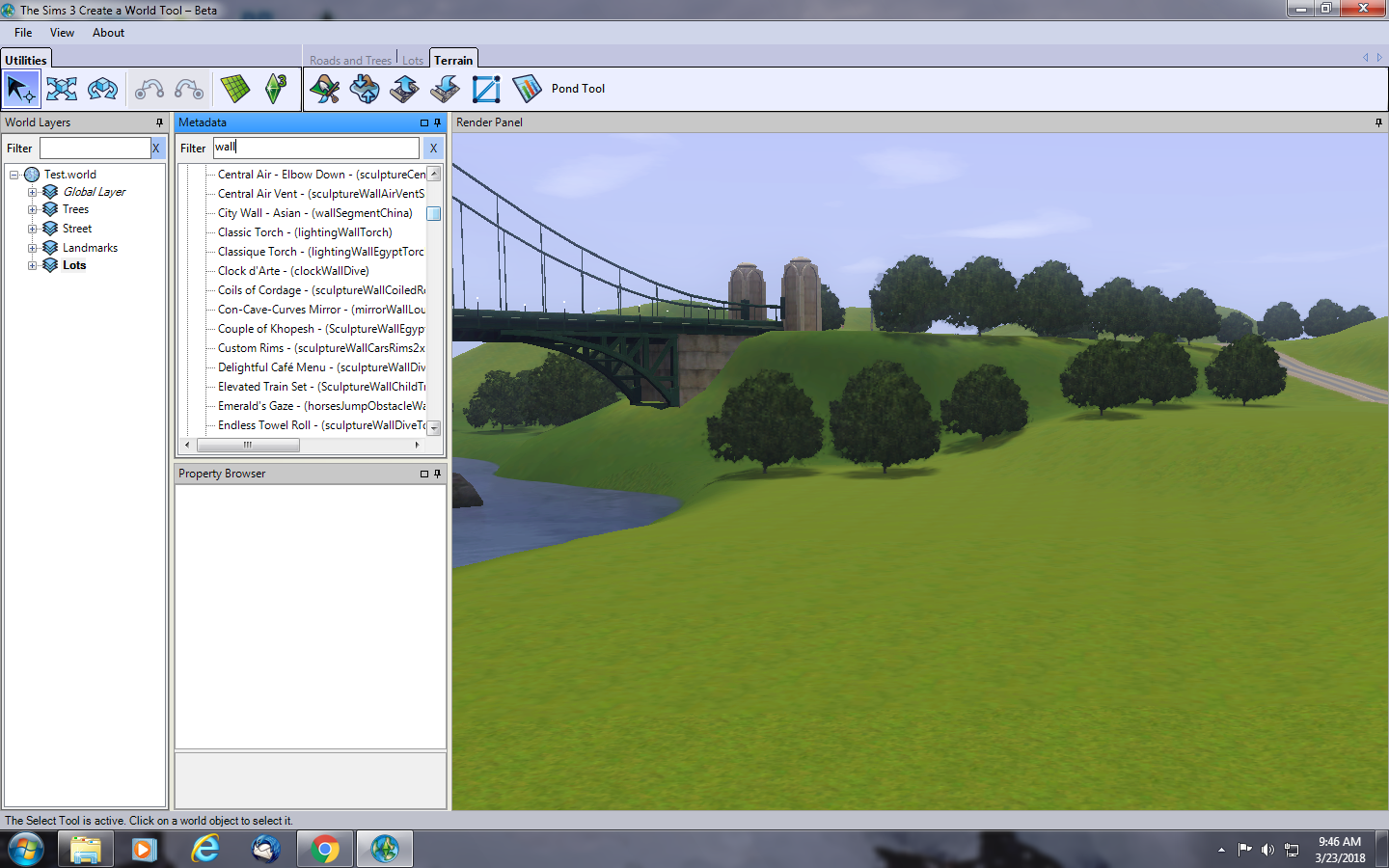This screenshot has height=868, width=1389.
Task: Click the square bounding box terrain icon
Action: tap(486, 90)
